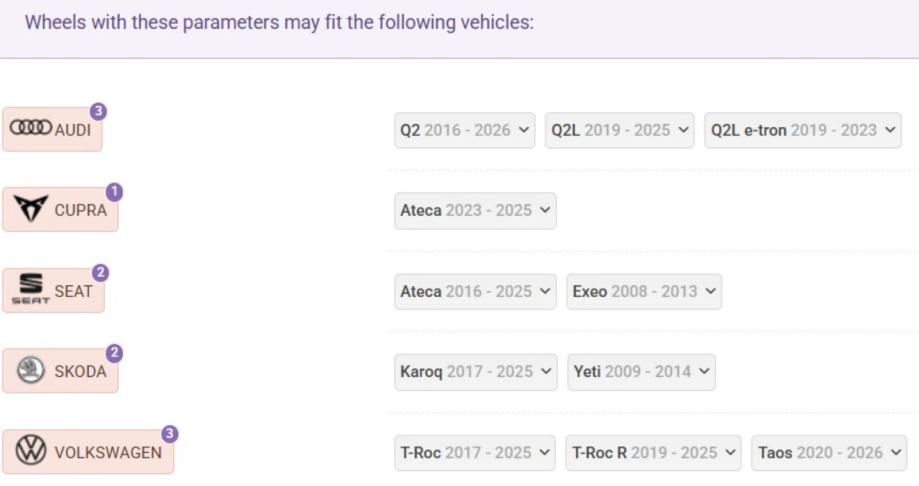Click the Volkswagen count badge showing 3

pos(170,434)
